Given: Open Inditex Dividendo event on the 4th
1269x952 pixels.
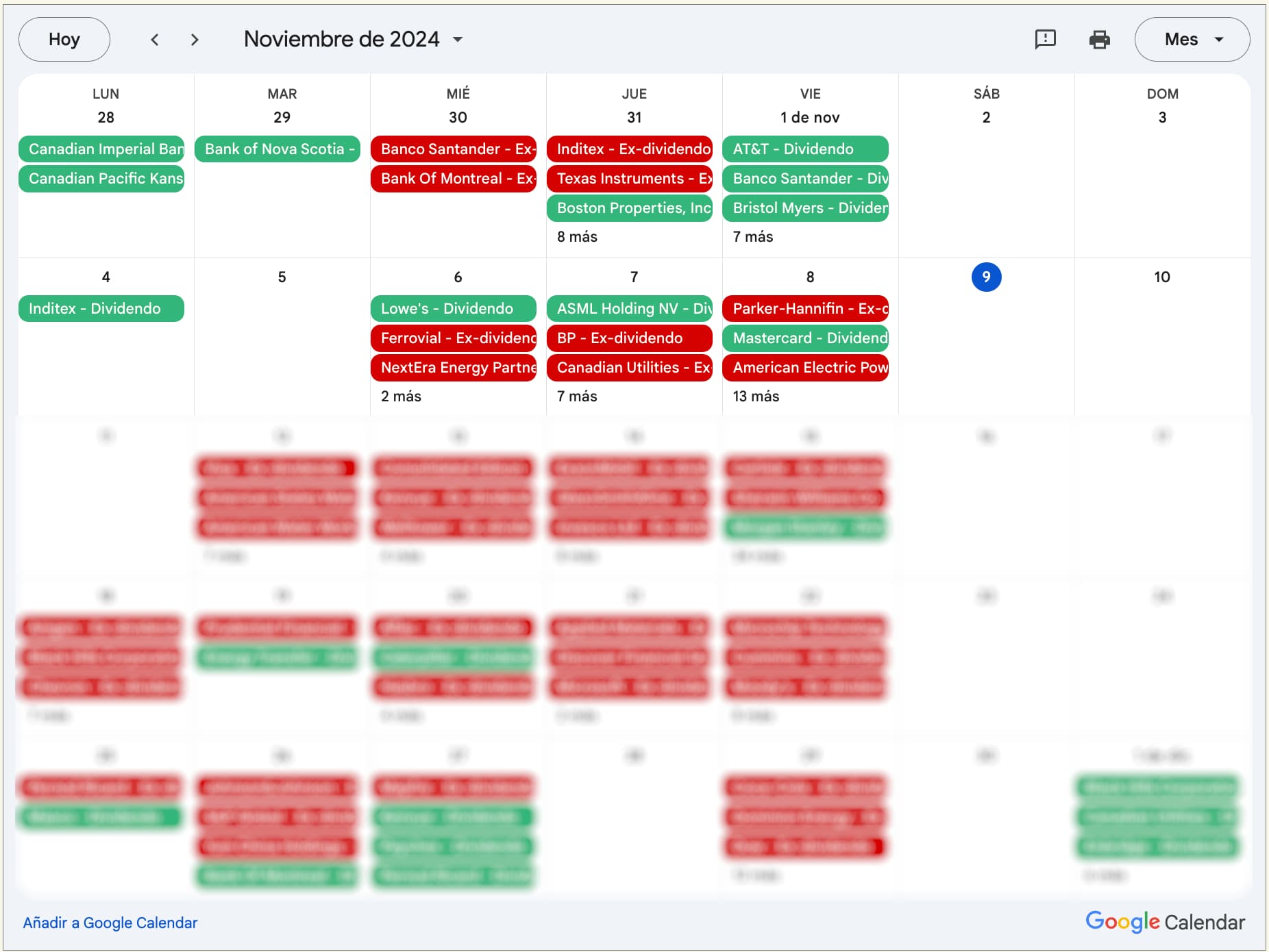Looking at the screenshot, I should click(101, 308).
